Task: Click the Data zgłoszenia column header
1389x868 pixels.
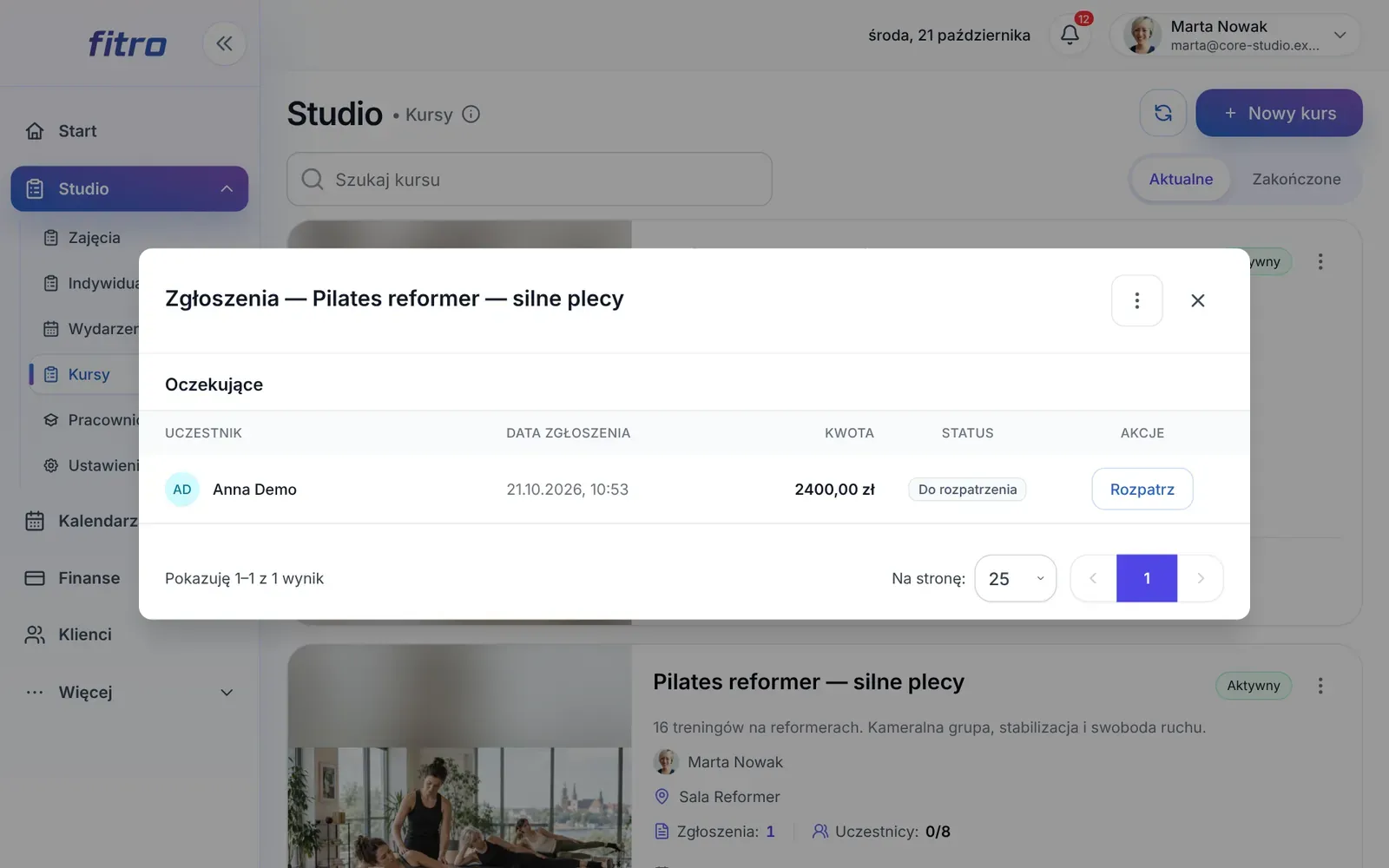Action: point(569,433)
